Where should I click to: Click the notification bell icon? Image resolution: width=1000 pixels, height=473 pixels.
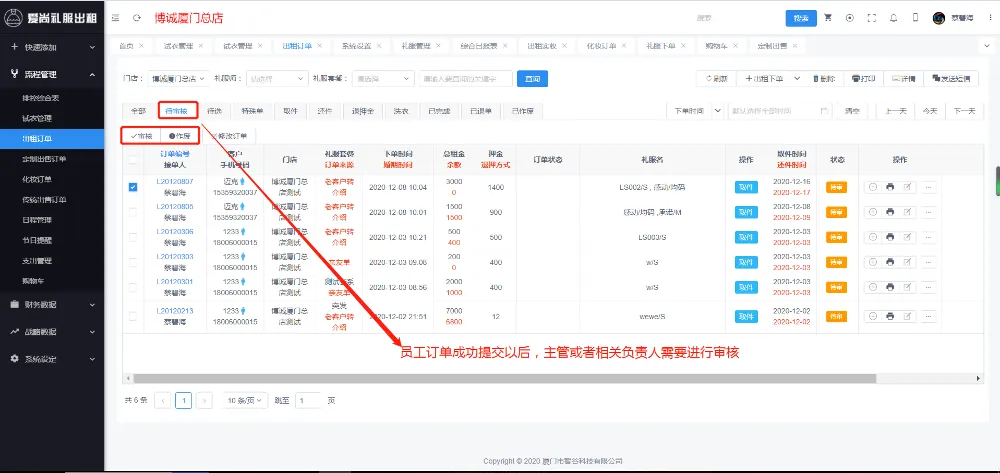tap(892, 18)
